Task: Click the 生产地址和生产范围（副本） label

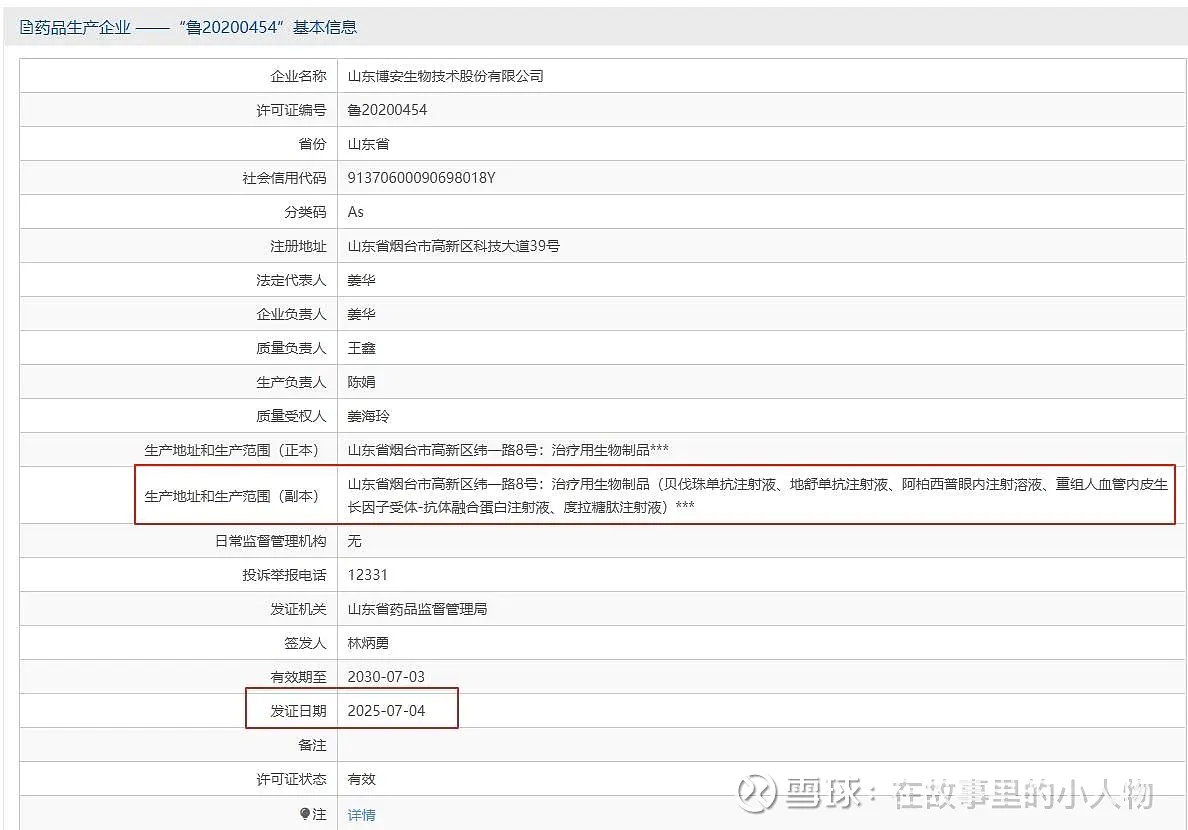Action: point(233,496)
